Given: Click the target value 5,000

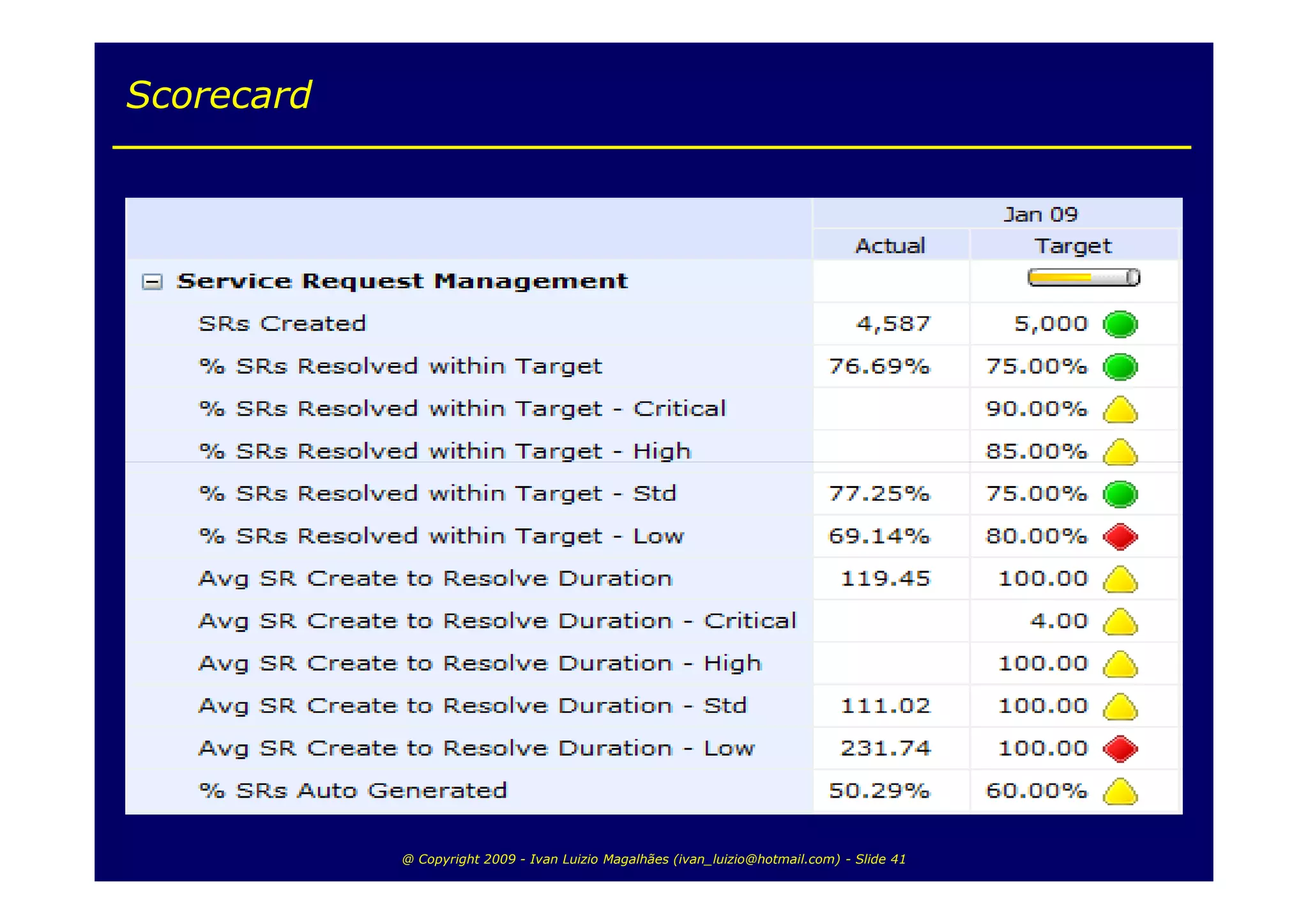Looking at the screenshot, I should pyautogui.click(x=1051, y=324).
